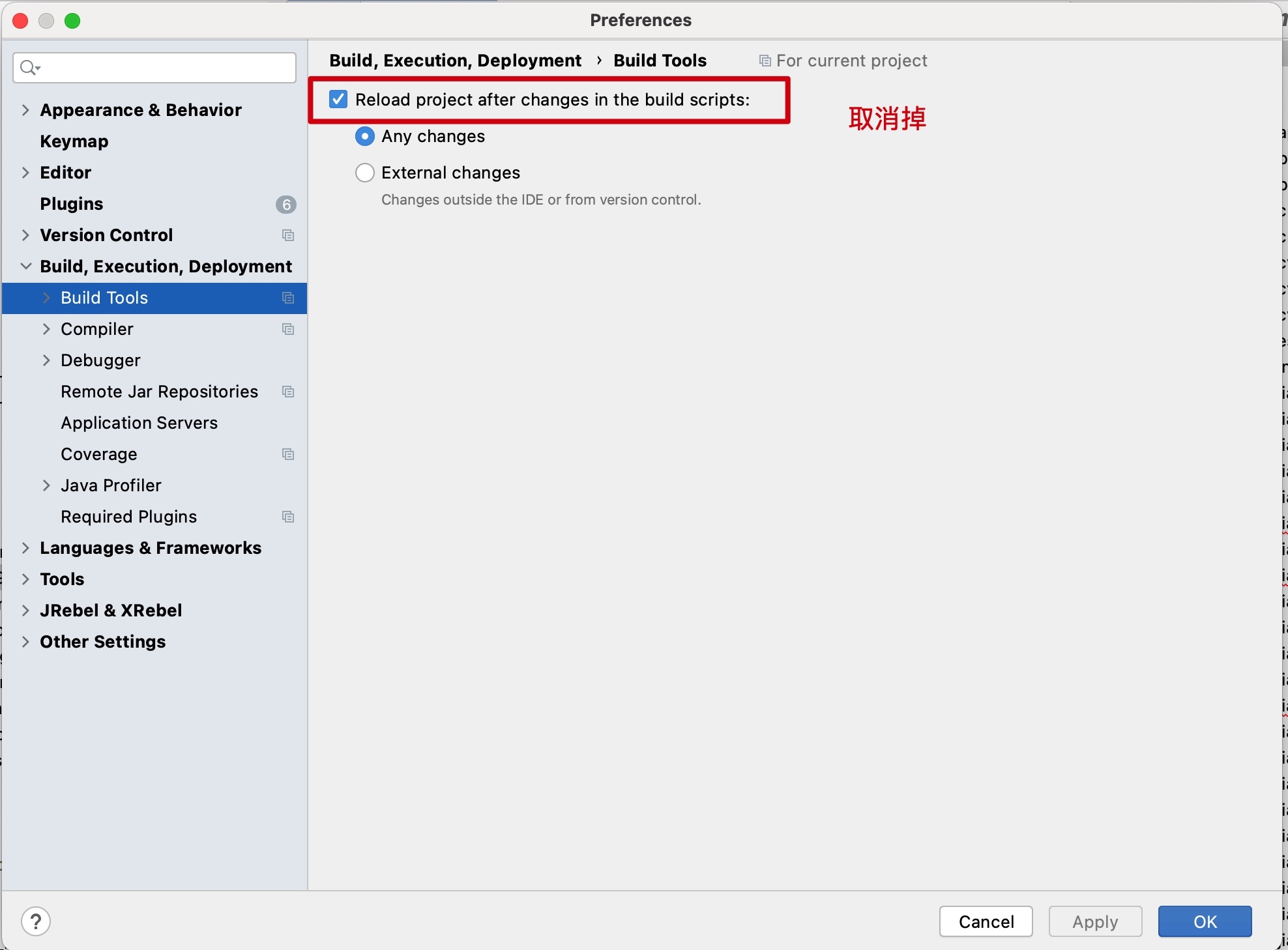The image size is (1288, 950).
Task: Click project-level icon beside Required Plugins
Action: coord(288,517)
